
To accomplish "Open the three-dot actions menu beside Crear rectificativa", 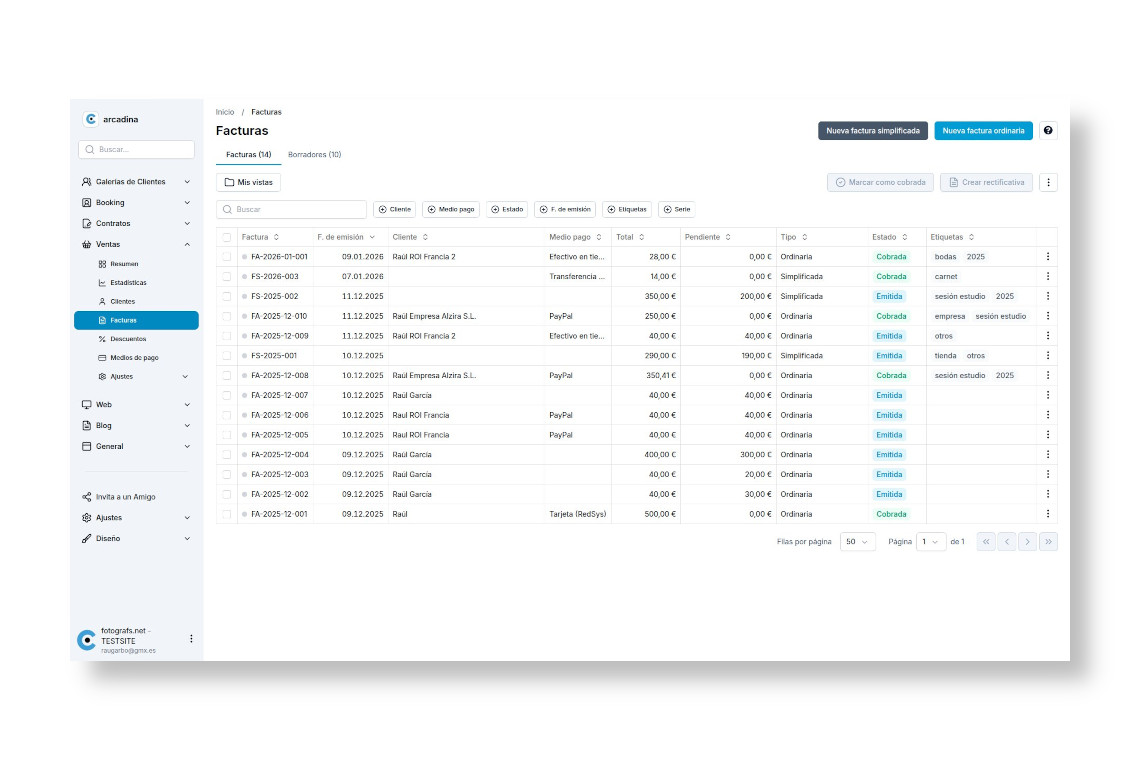I will pos(1047,182).
